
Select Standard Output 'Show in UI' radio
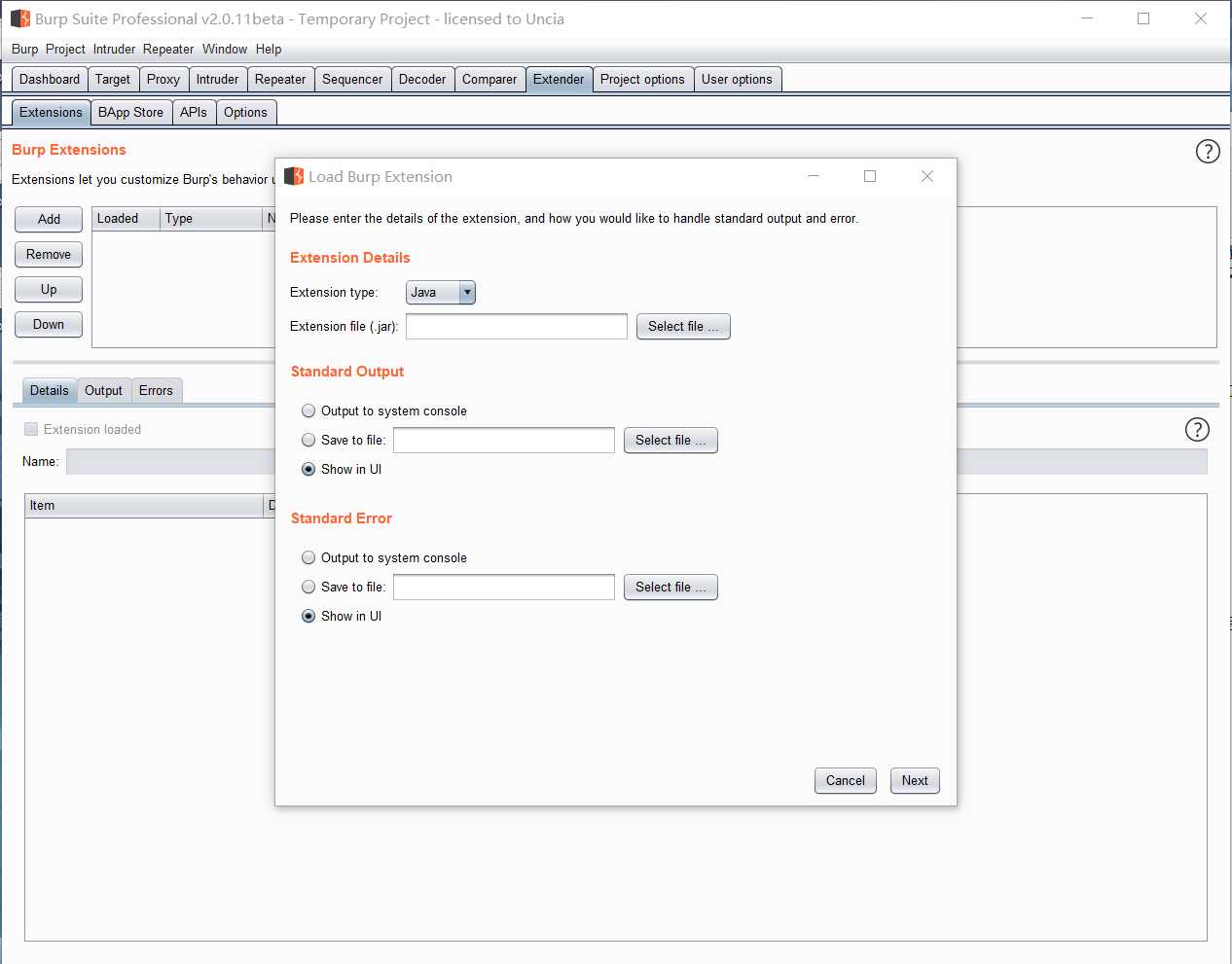[x=308, y=469]
